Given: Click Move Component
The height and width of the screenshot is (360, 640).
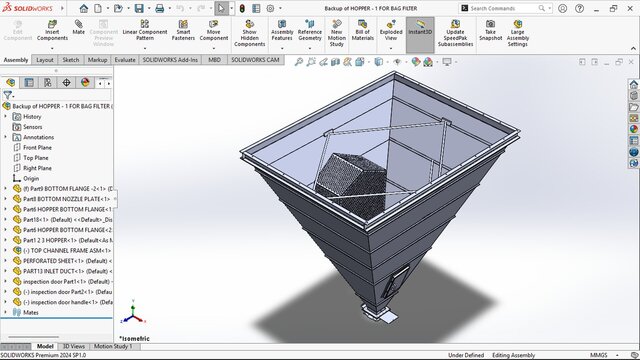Looking at the screenshot, I should (213, 31).
